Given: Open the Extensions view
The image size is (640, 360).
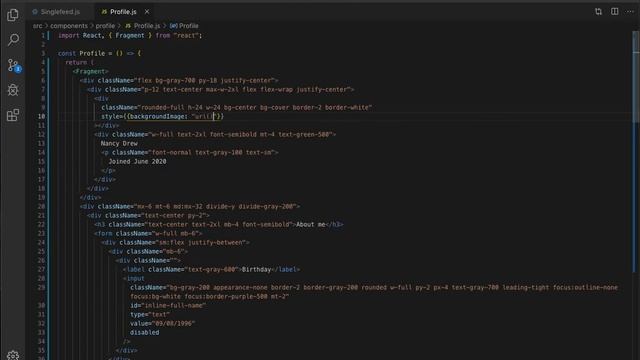Looking at the screenshot, I should [x=13, y=115].
